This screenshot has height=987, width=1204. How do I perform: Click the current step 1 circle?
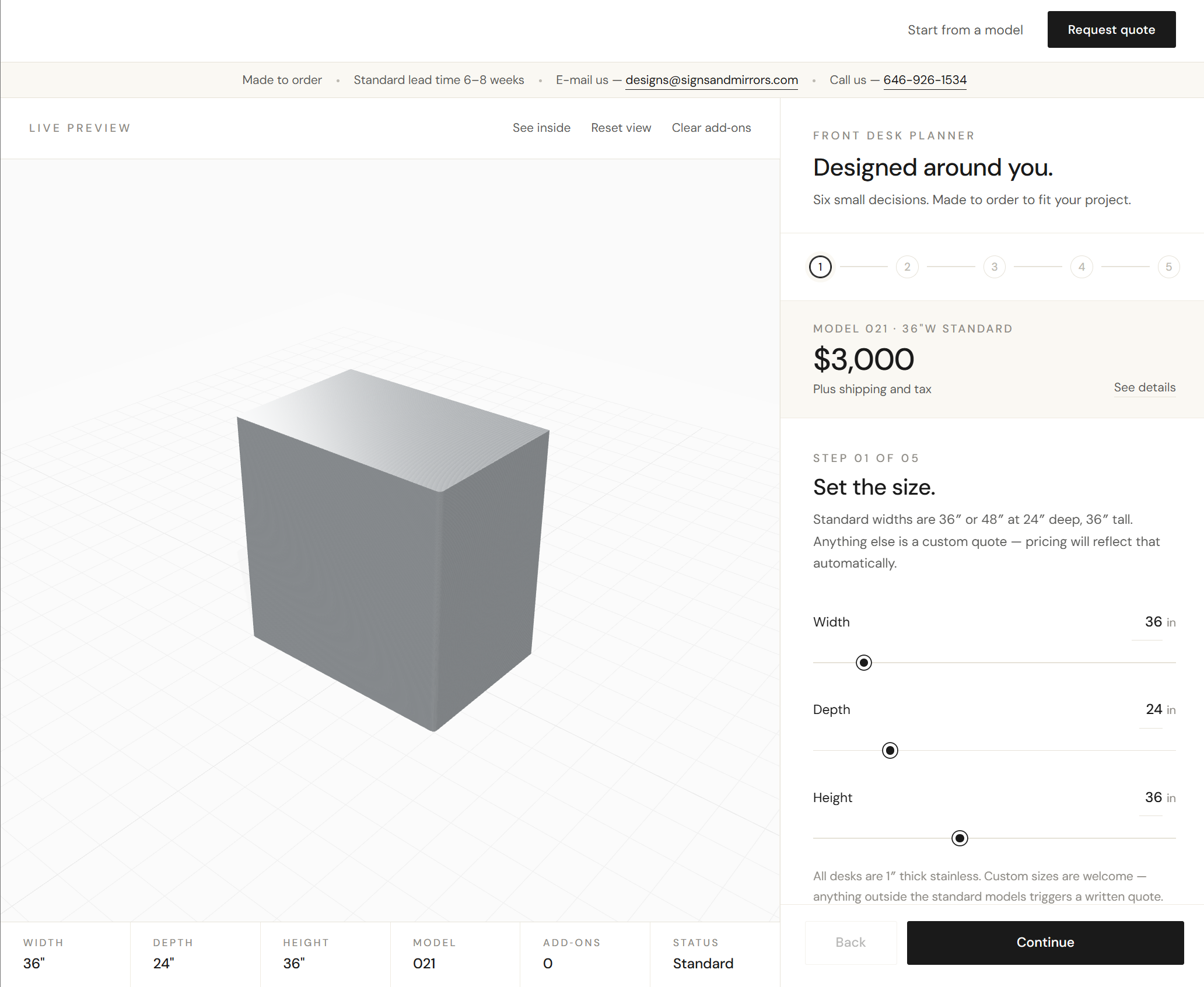820,267
